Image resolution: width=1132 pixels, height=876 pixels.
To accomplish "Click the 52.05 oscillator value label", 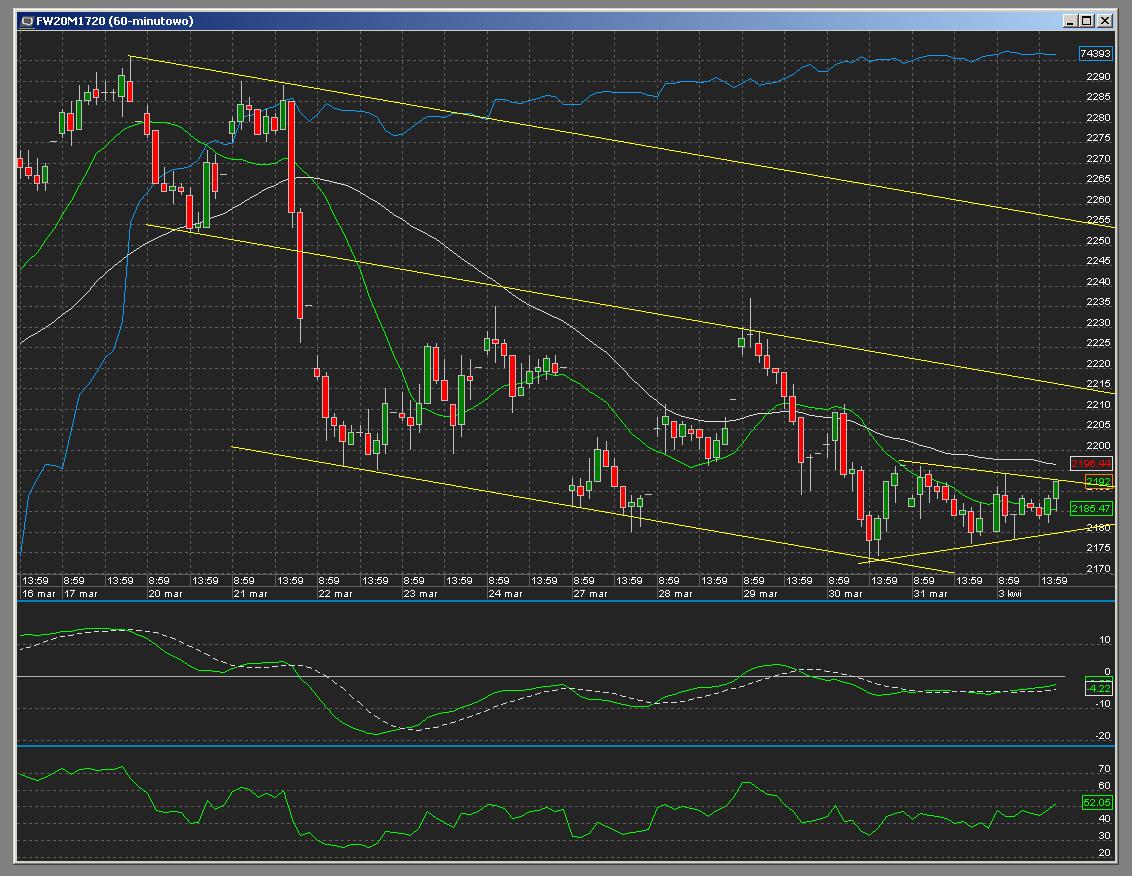I will coord(1097,802).
